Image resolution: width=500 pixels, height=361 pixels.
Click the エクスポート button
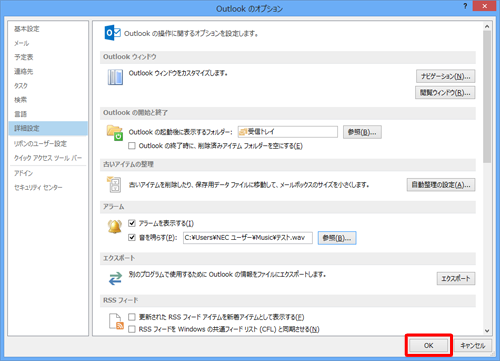(x=456, y=278)
